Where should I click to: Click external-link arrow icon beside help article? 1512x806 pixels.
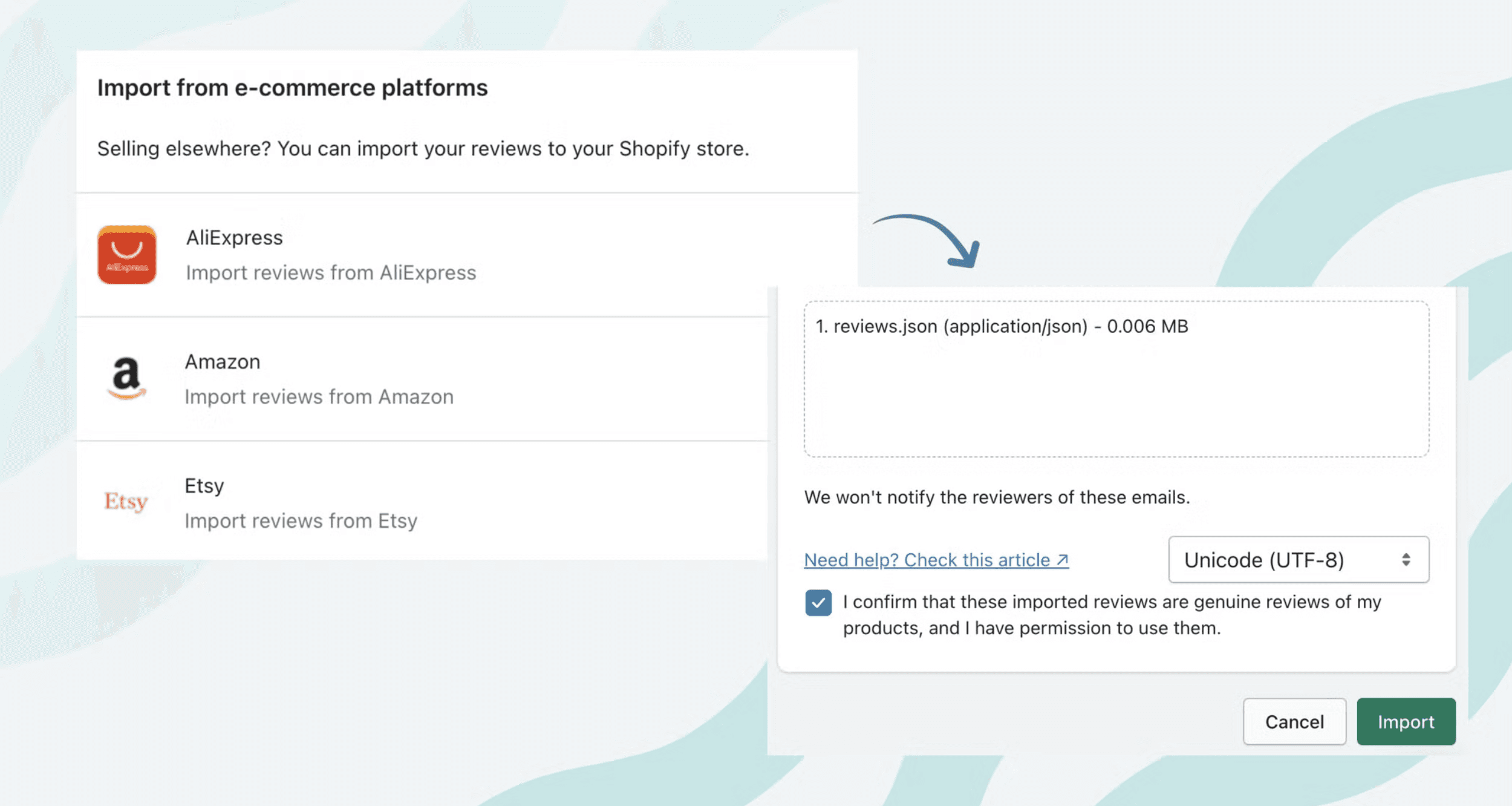(x=1063, y=560)
